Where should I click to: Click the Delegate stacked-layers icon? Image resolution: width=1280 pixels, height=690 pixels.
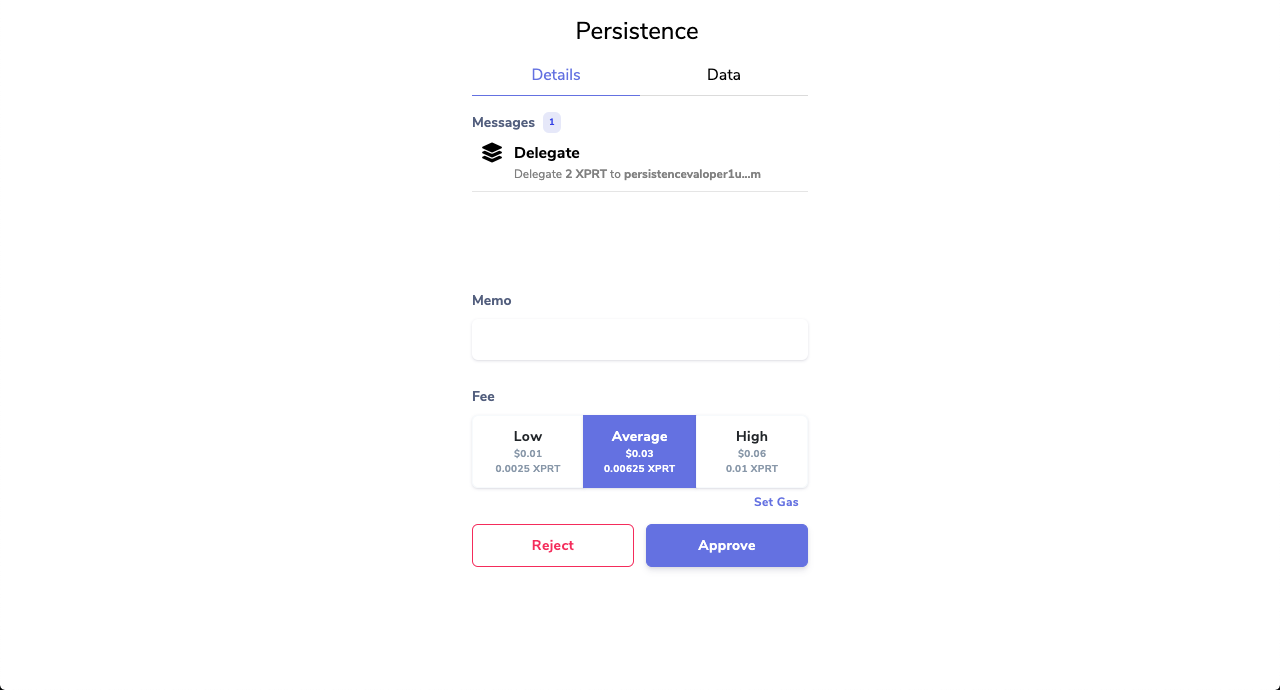492,153
